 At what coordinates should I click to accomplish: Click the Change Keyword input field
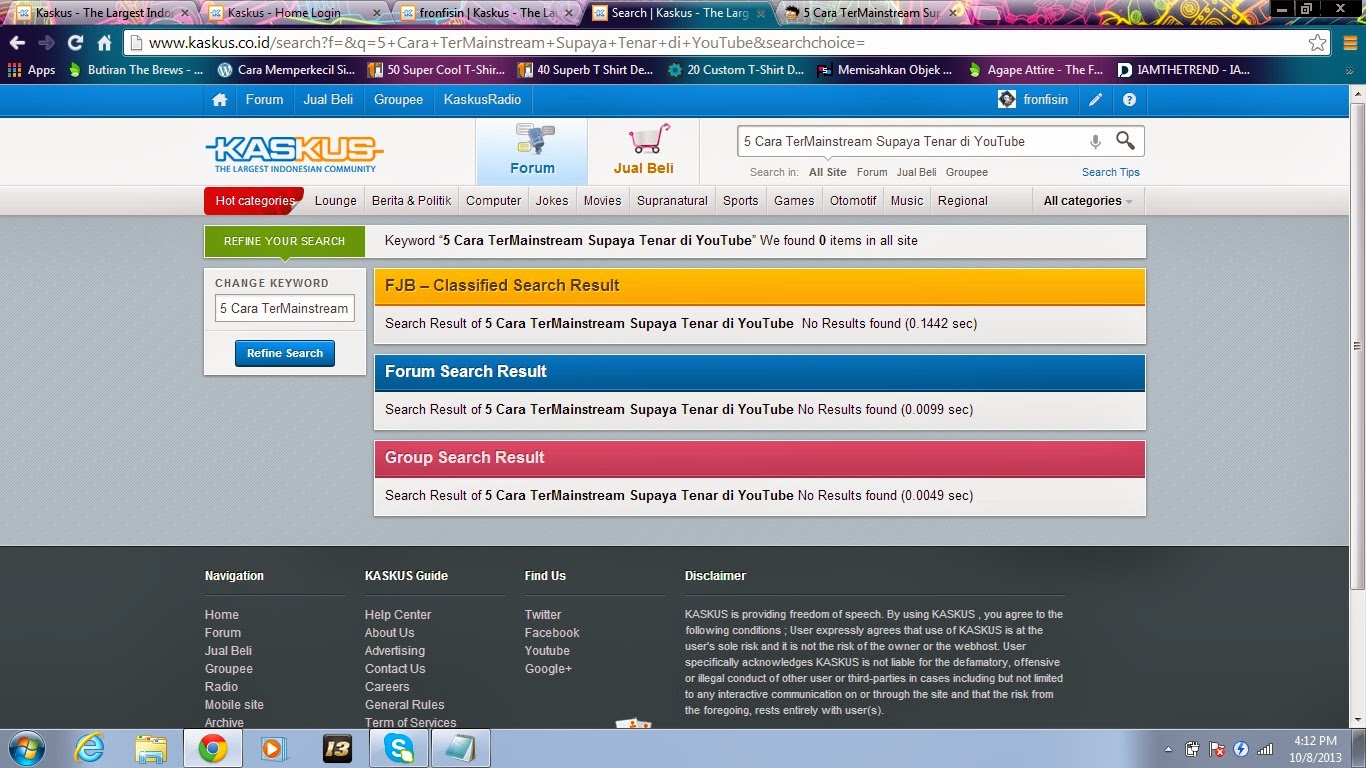[285, 308]
